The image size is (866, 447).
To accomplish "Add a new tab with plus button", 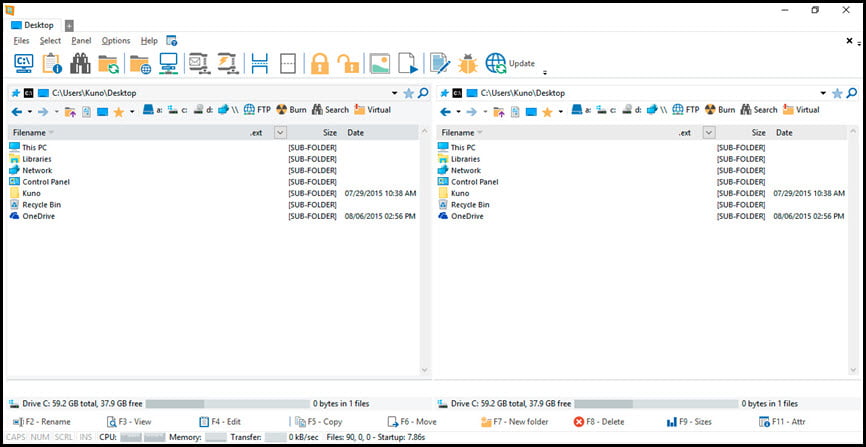I will (69, 25).
